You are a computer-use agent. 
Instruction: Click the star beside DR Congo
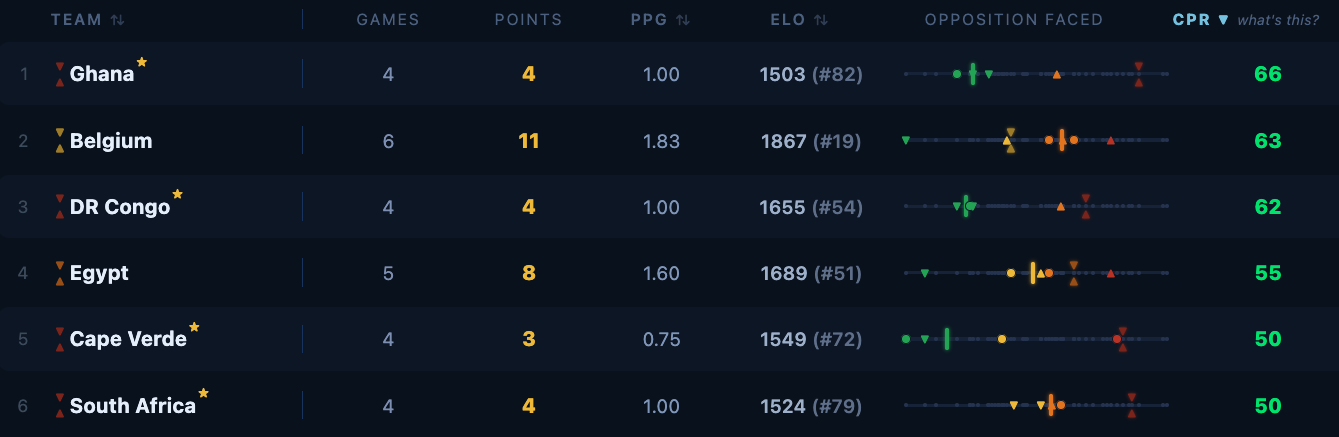(x=178, y=194)
